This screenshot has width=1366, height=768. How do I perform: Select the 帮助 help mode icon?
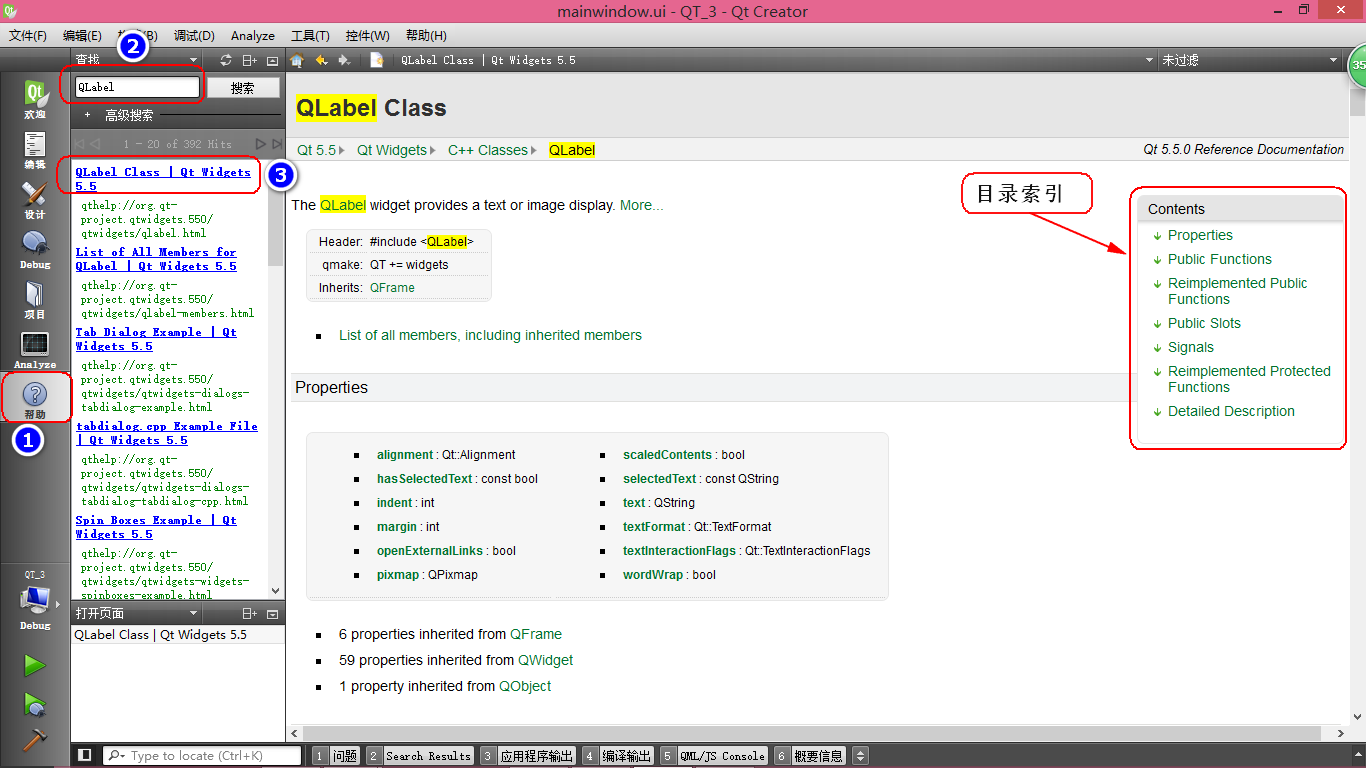click(35, 399)
